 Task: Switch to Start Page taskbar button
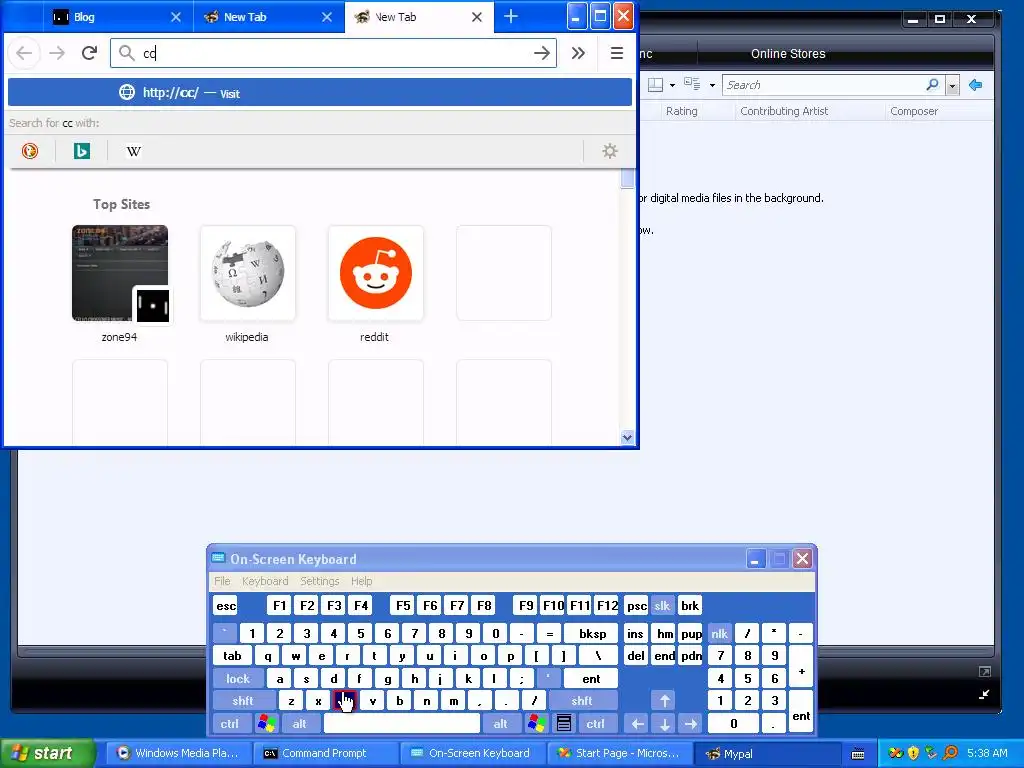(618, 753)
